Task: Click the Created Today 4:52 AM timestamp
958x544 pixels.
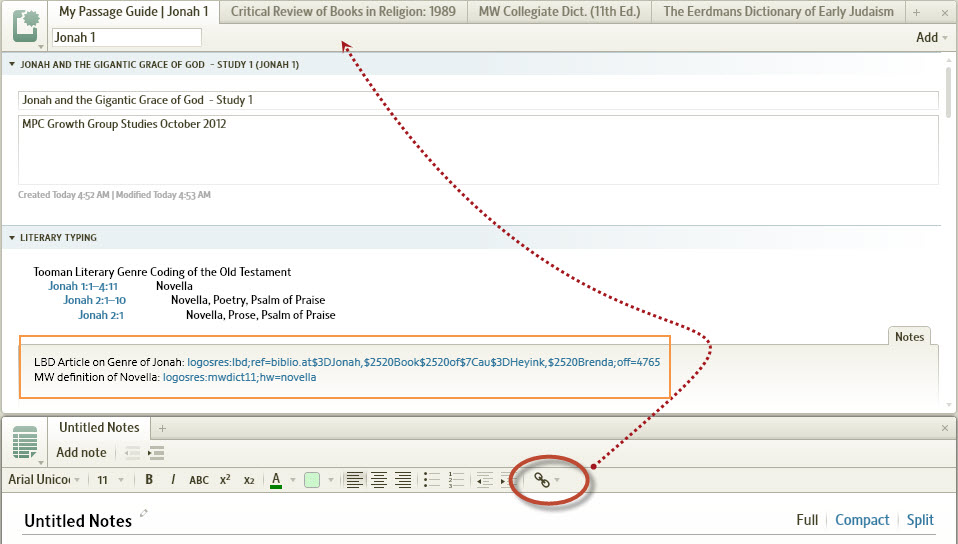Action: coord(64,195)
